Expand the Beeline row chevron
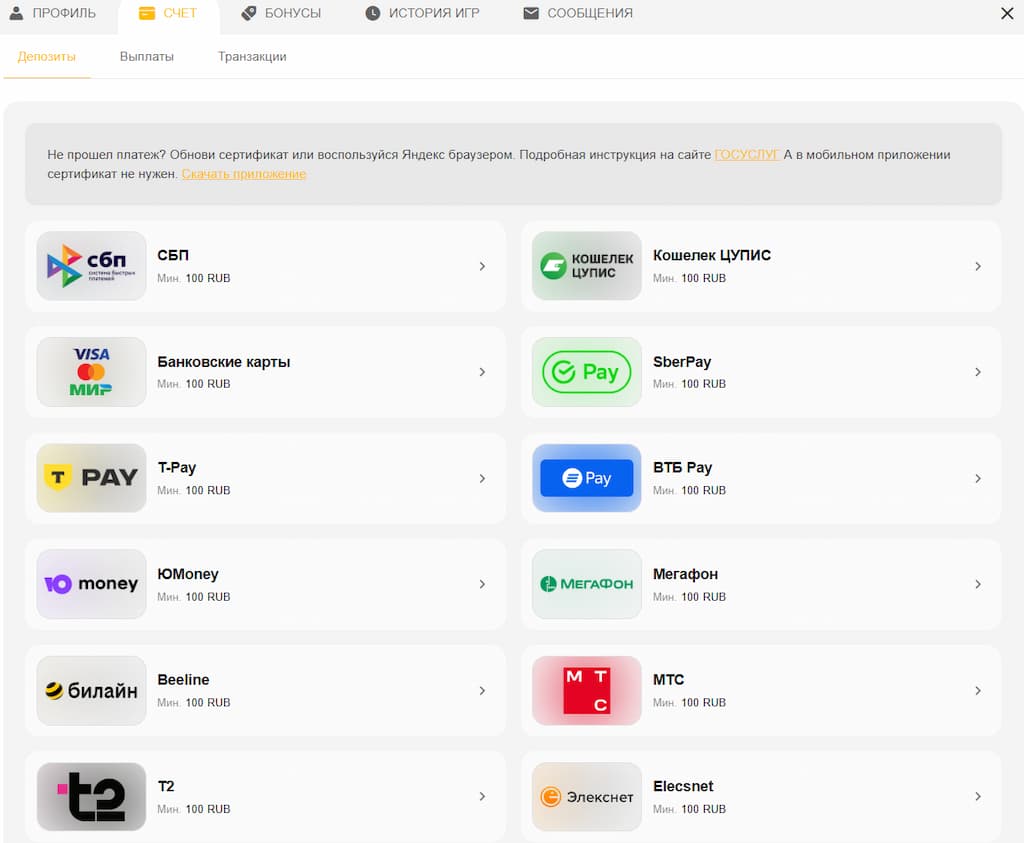This screenshot has height=843, width=1024. (x=482, y=691)
